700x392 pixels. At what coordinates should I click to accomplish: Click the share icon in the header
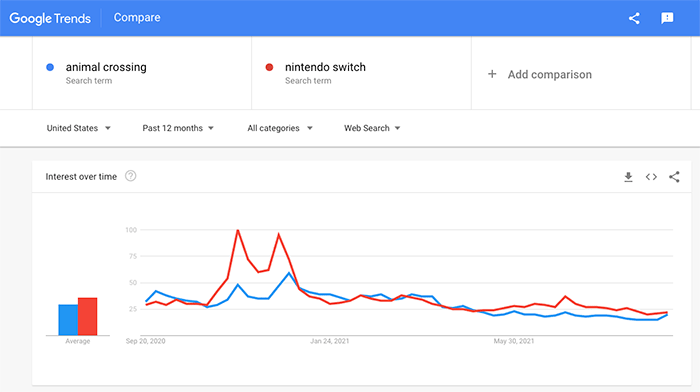[634, 18]
